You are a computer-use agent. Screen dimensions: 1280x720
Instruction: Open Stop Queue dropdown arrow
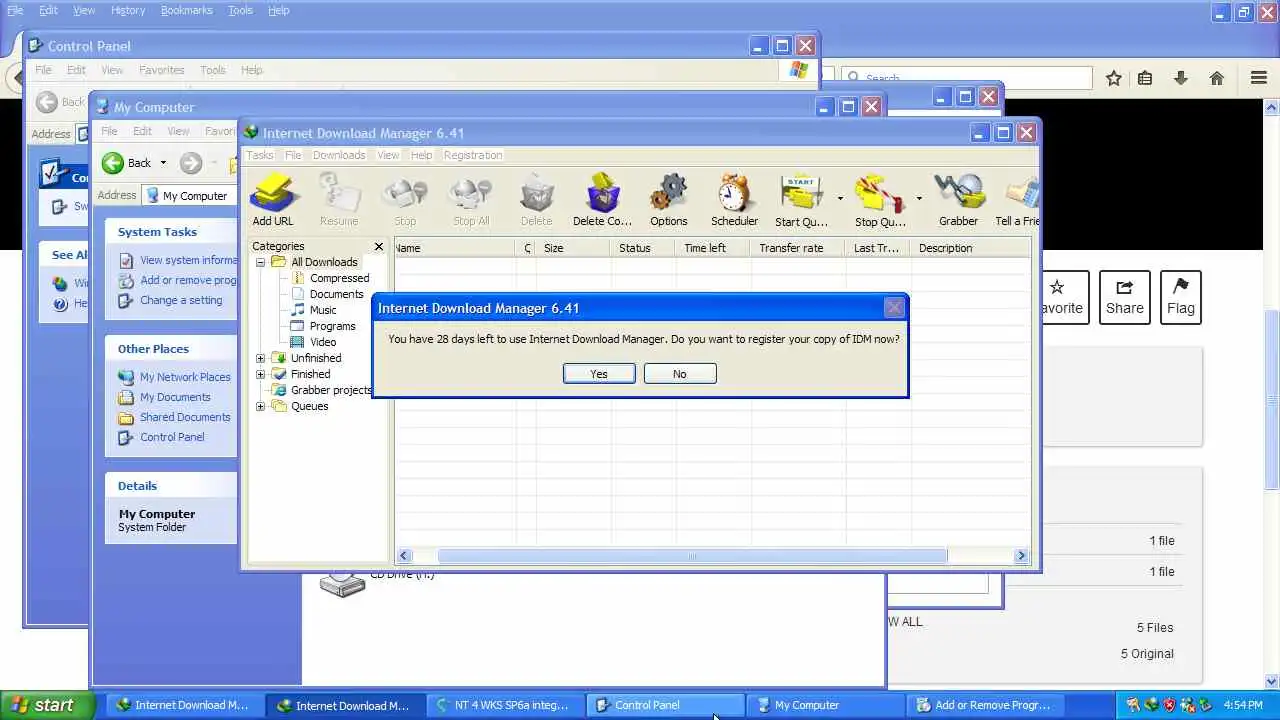click(919, 199)
